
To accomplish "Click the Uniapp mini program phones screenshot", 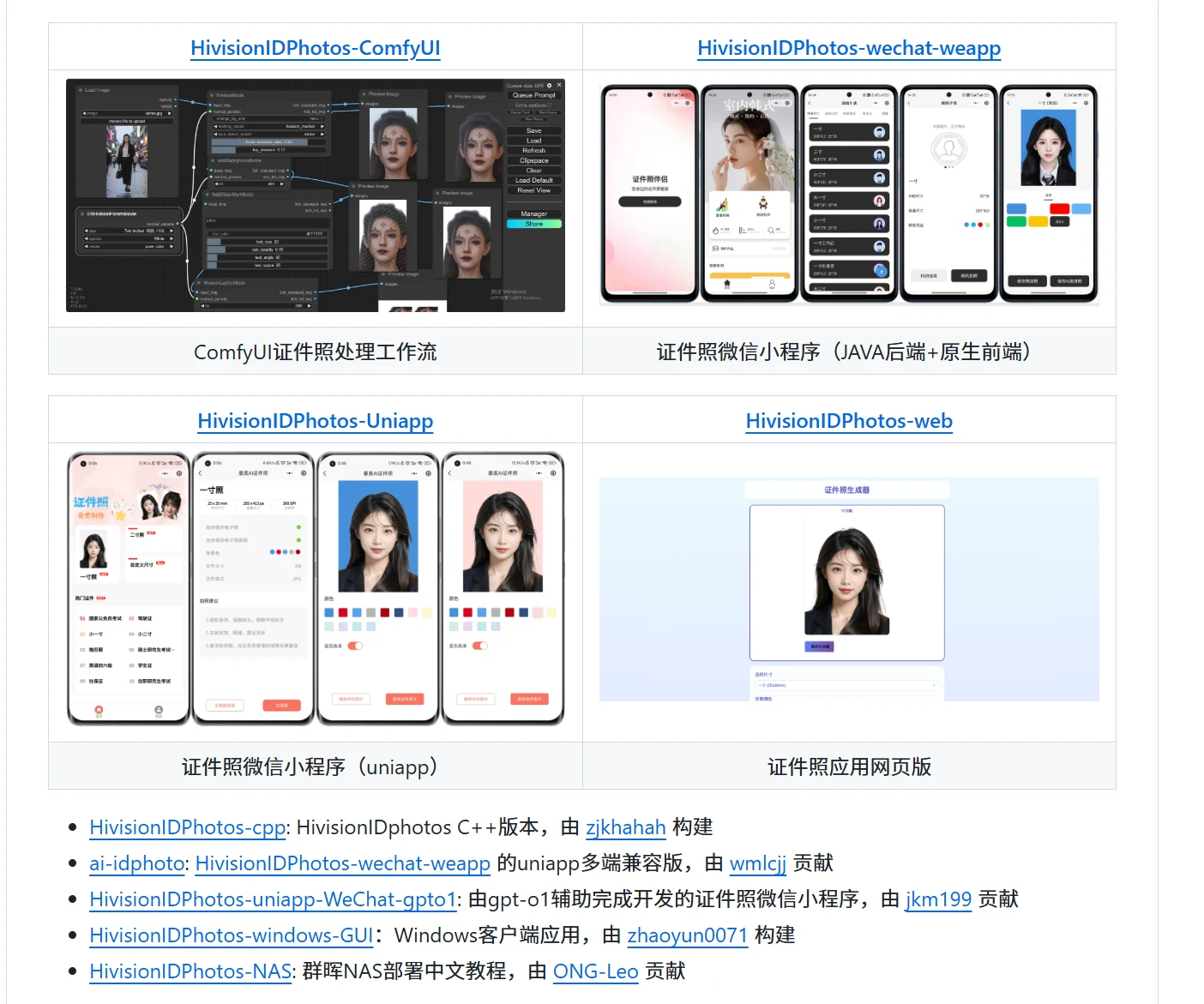I will coord(315,588).
